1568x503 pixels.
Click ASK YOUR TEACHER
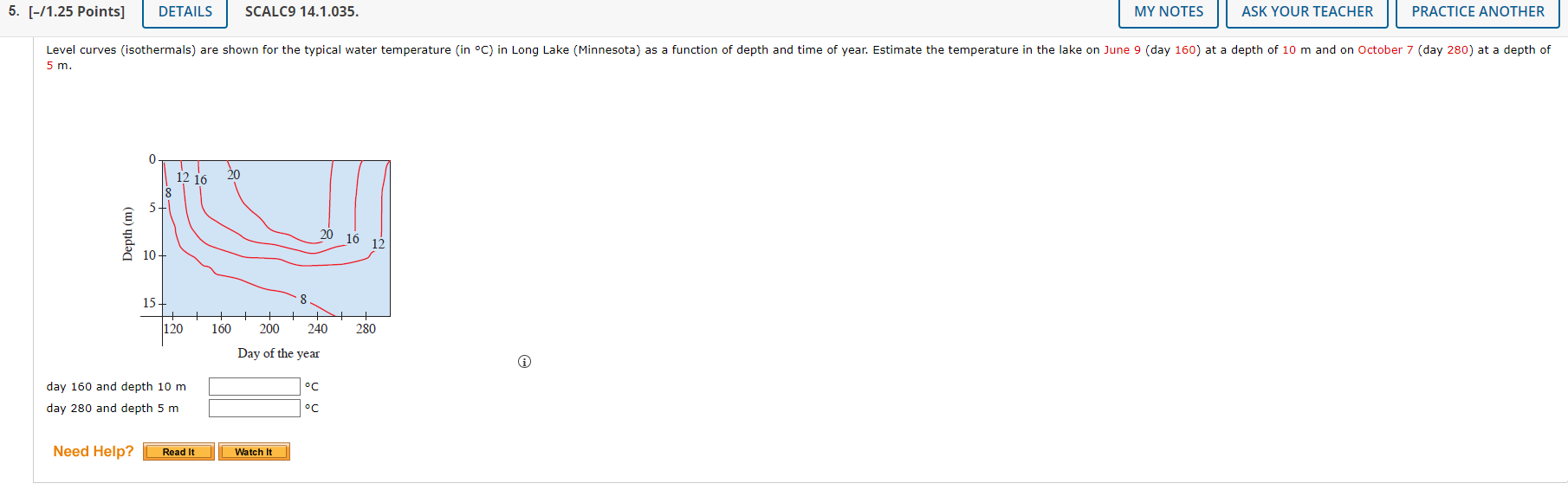(x=1306, y=12)
